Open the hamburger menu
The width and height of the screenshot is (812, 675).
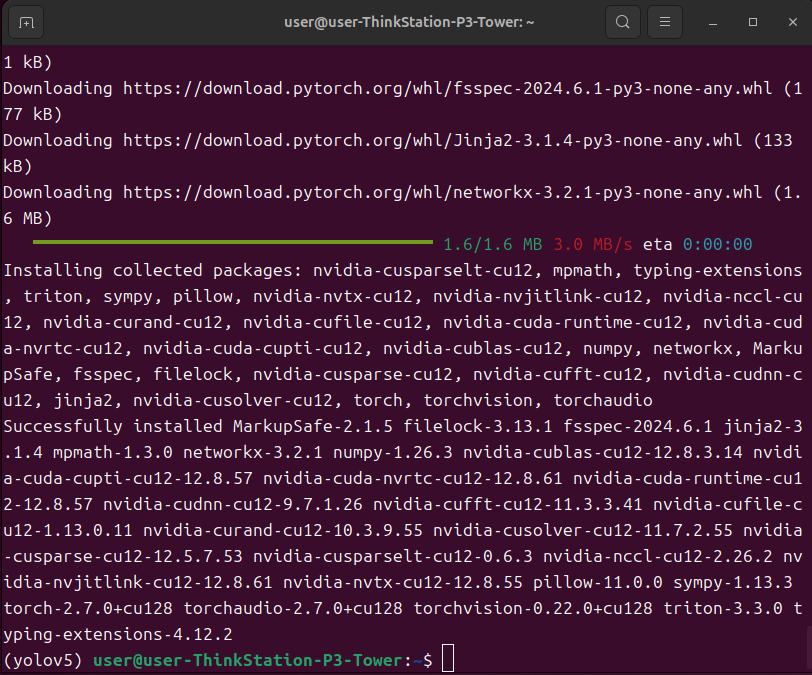665,22
